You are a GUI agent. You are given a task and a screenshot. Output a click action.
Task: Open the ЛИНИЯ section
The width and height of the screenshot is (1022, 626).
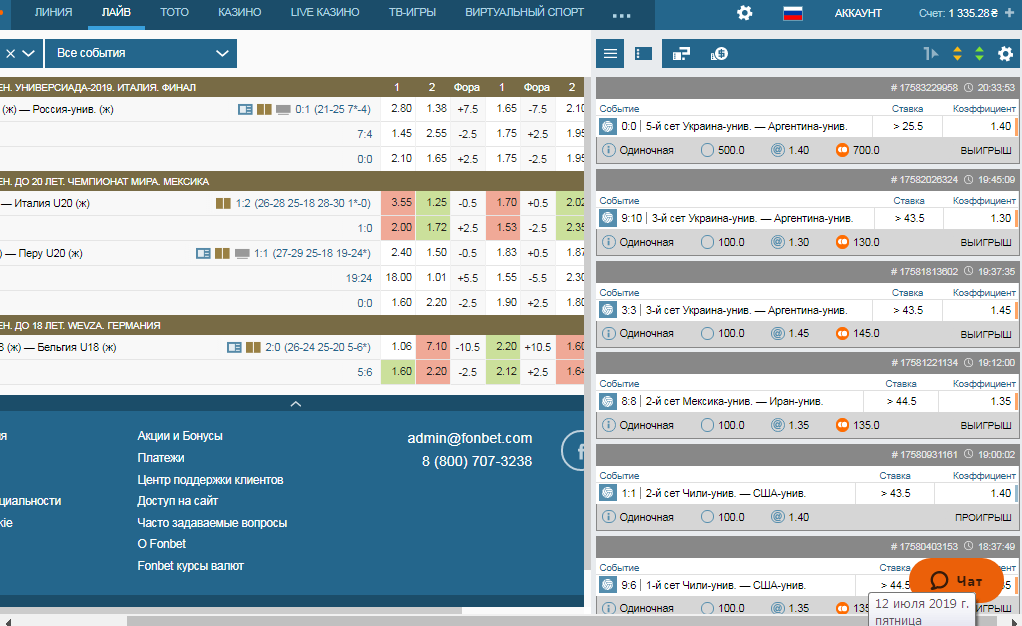pyautogui.click(x=53, y=12)
